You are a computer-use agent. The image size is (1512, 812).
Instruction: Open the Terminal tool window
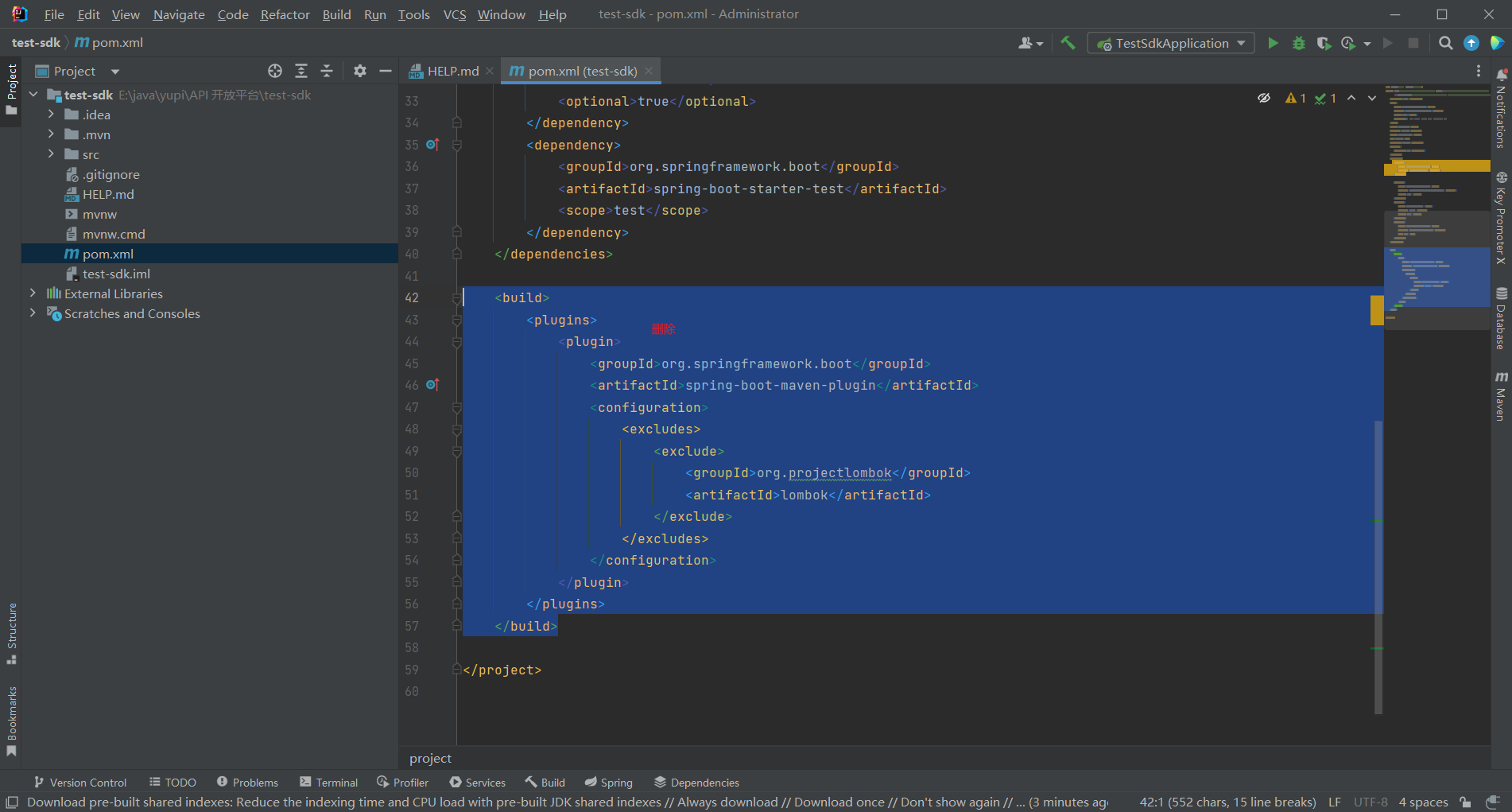click(x=329, y=783)
